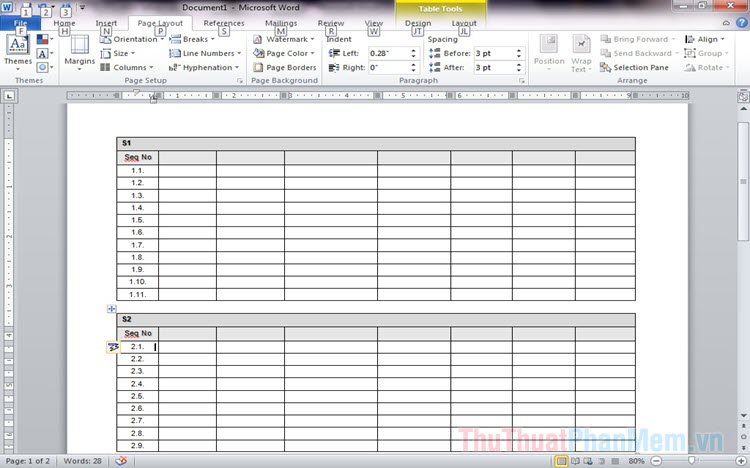Open Paragraph dialog launcher
This screenshot has width=750, height=468.
[522, 81]
